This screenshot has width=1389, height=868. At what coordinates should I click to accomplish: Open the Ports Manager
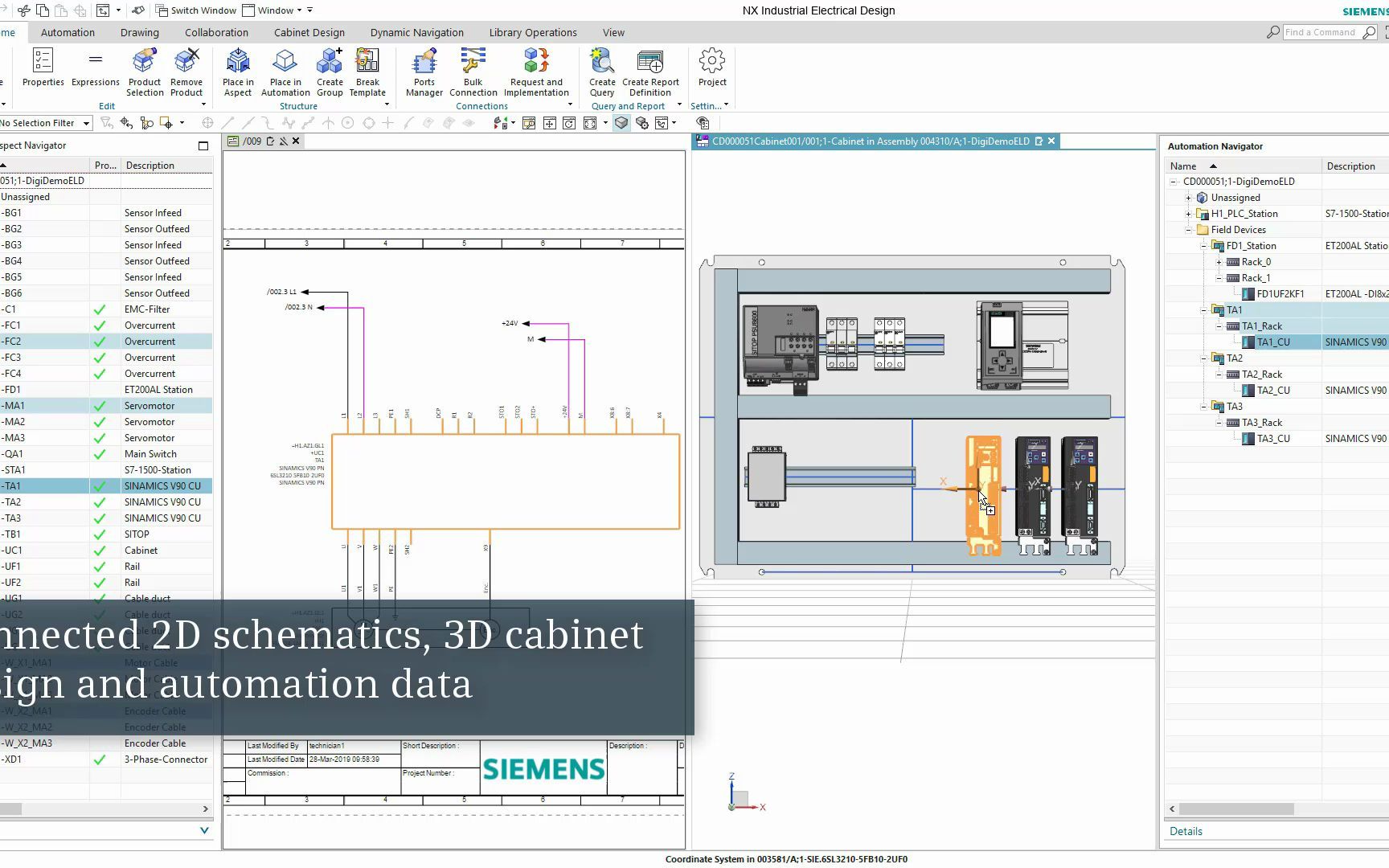click(424, 72)
